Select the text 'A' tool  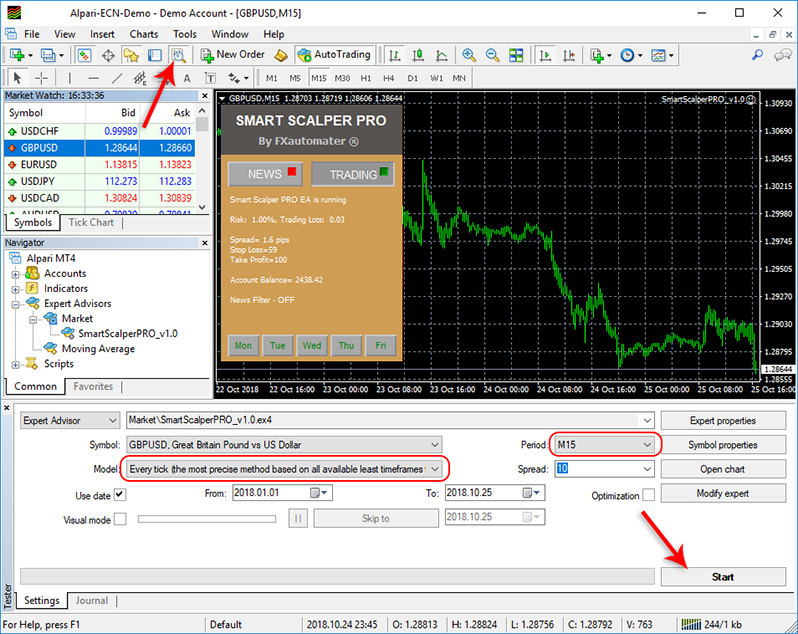(187, 78)
